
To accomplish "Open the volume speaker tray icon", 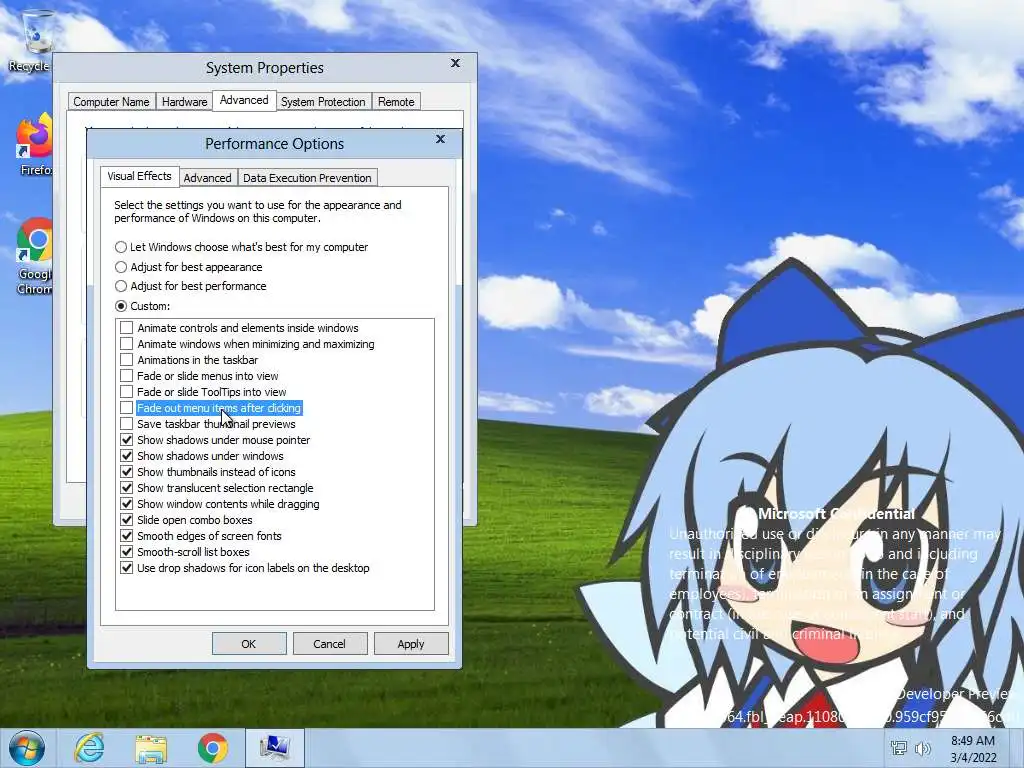I will [x=923, y=748].
